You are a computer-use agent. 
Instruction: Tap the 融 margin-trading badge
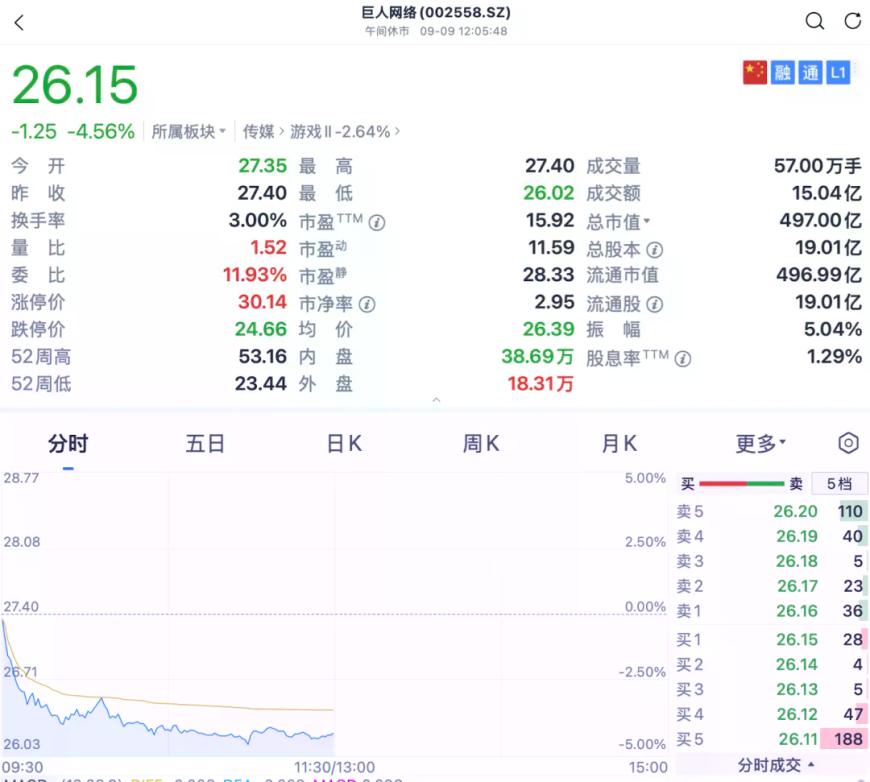coord(782,73)
